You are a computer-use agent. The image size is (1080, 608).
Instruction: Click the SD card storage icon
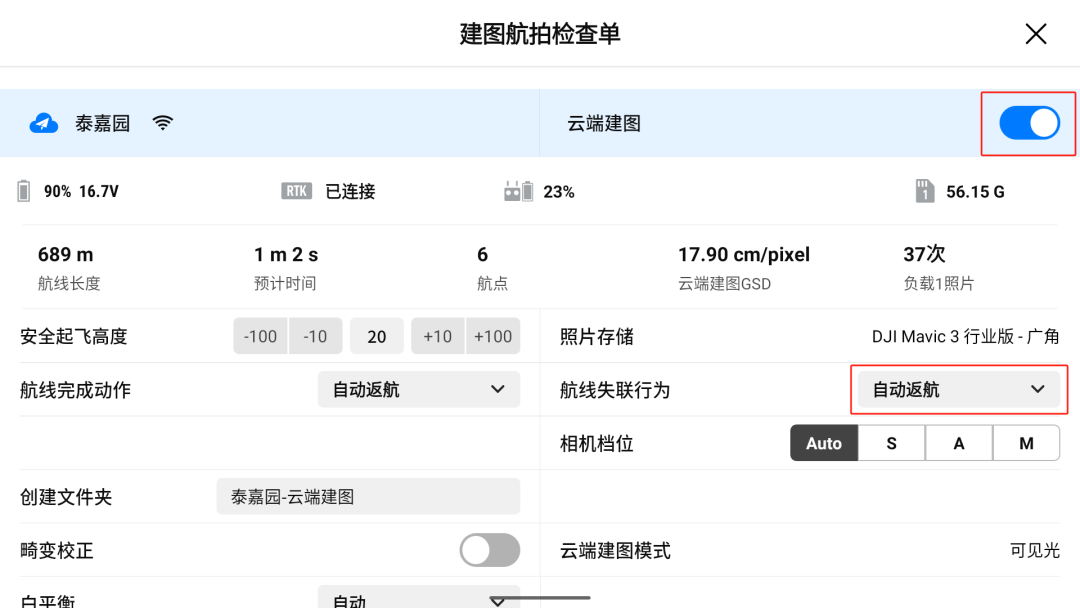924,191
